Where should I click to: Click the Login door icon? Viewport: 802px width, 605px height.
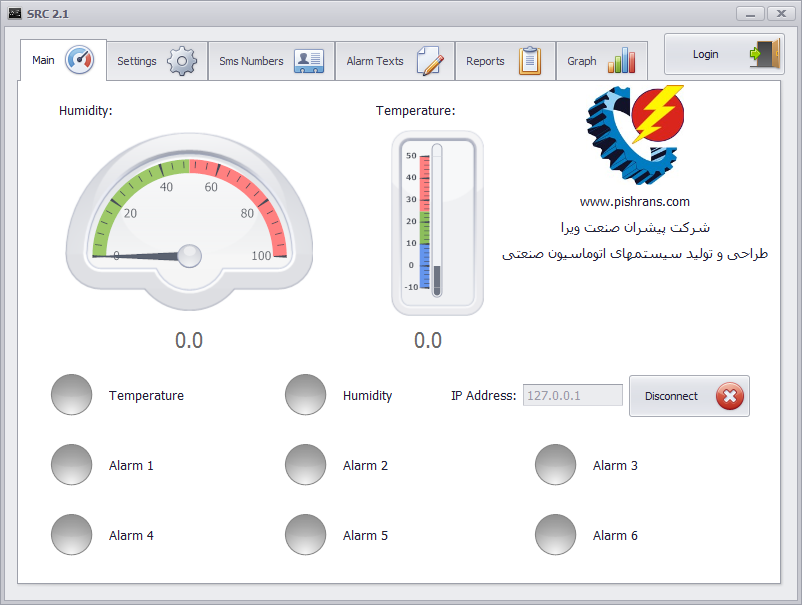tap(764, 53)
